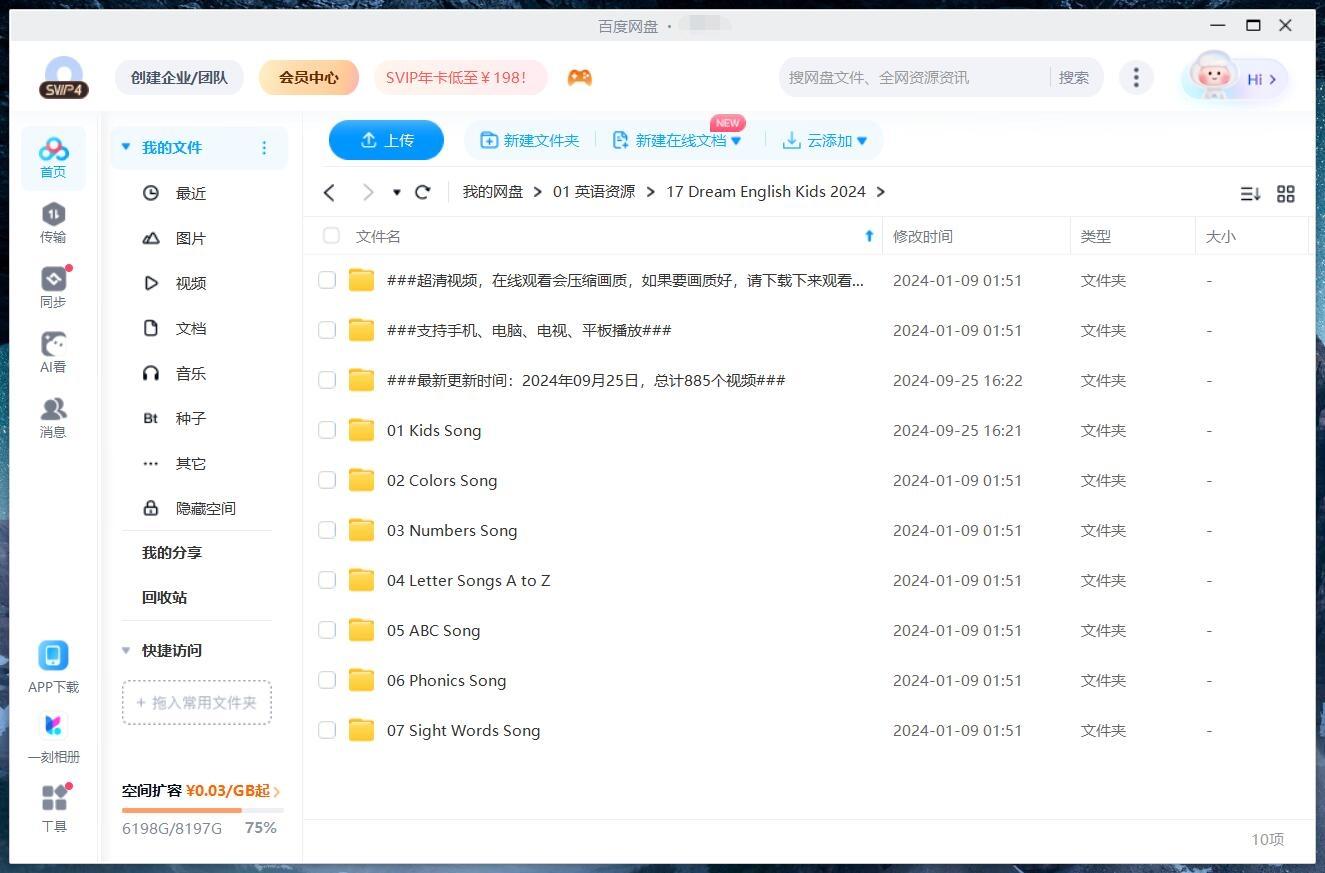This screenshot has height=873, width=1325.
Task: Click the refresh icon beside the breadcrumb
Action: (x=423, y=192)
